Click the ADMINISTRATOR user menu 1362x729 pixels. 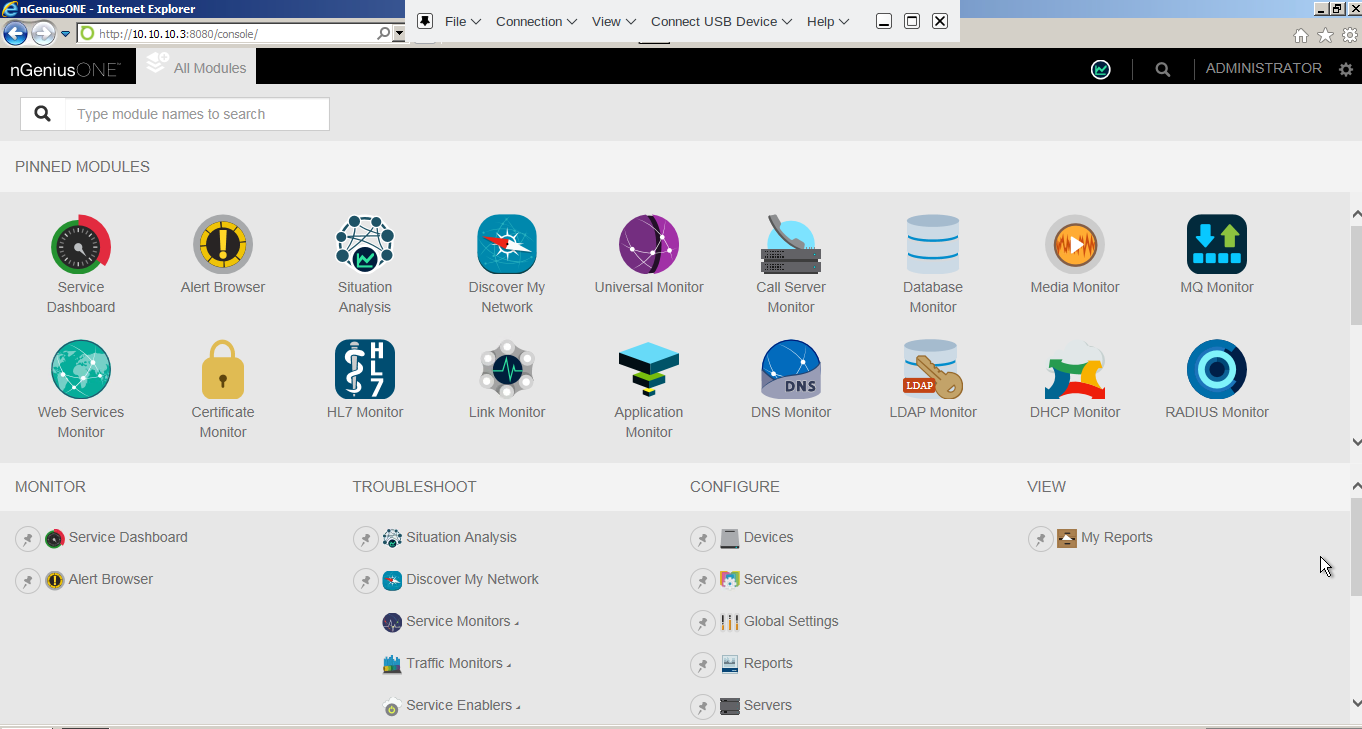click(1264, 69)
